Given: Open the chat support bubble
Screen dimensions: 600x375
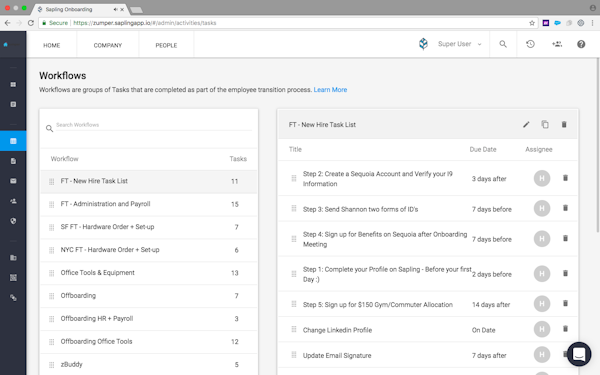Looking at the screenshot, I should pyautogui.click(x=579, y=354).
